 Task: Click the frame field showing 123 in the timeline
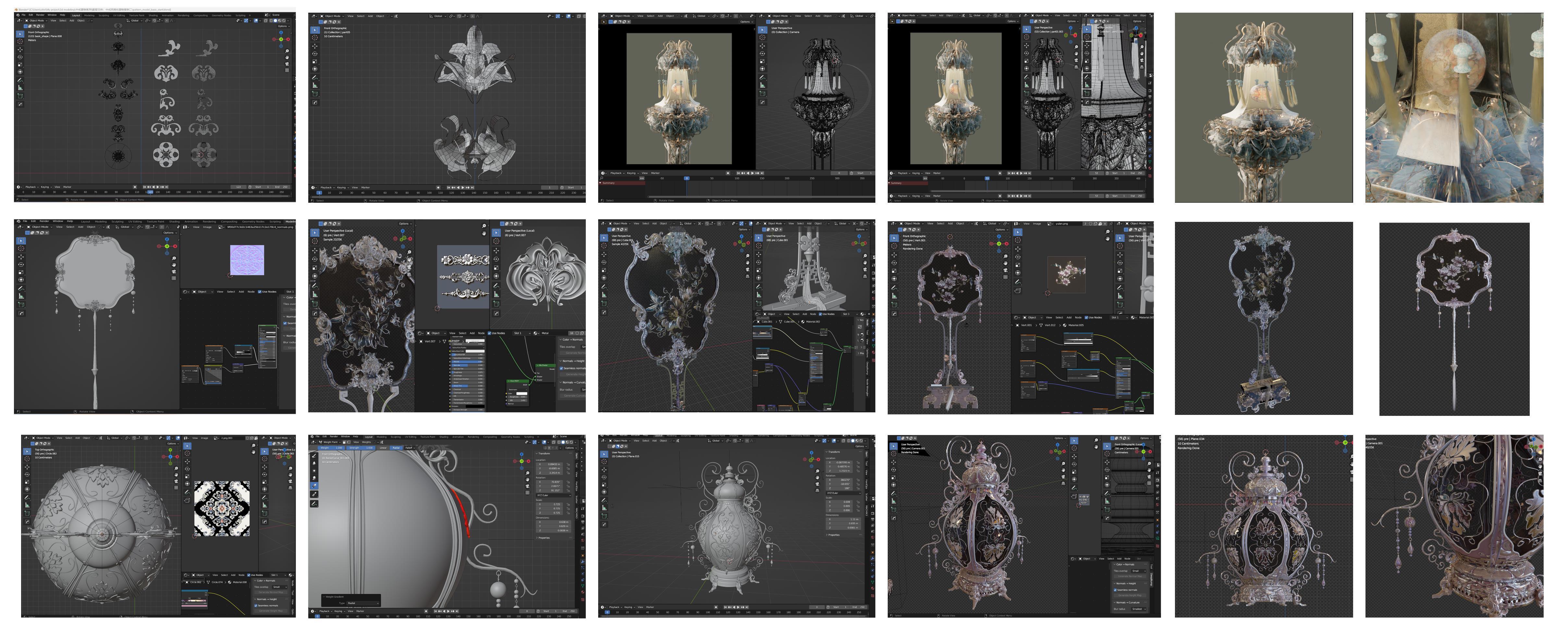(x=239, y=187)
